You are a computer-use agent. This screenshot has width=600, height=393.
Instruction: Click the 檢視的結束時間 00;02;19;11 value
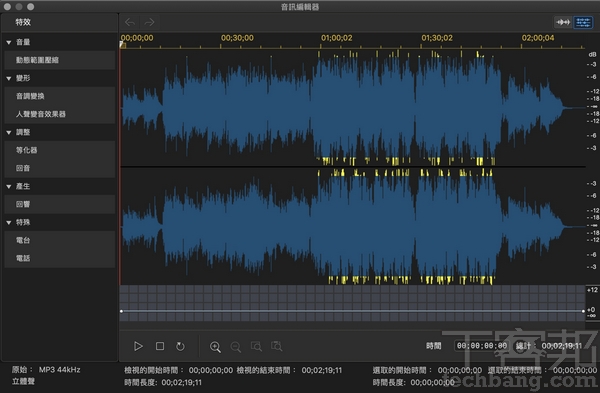[x=321, y=370]
